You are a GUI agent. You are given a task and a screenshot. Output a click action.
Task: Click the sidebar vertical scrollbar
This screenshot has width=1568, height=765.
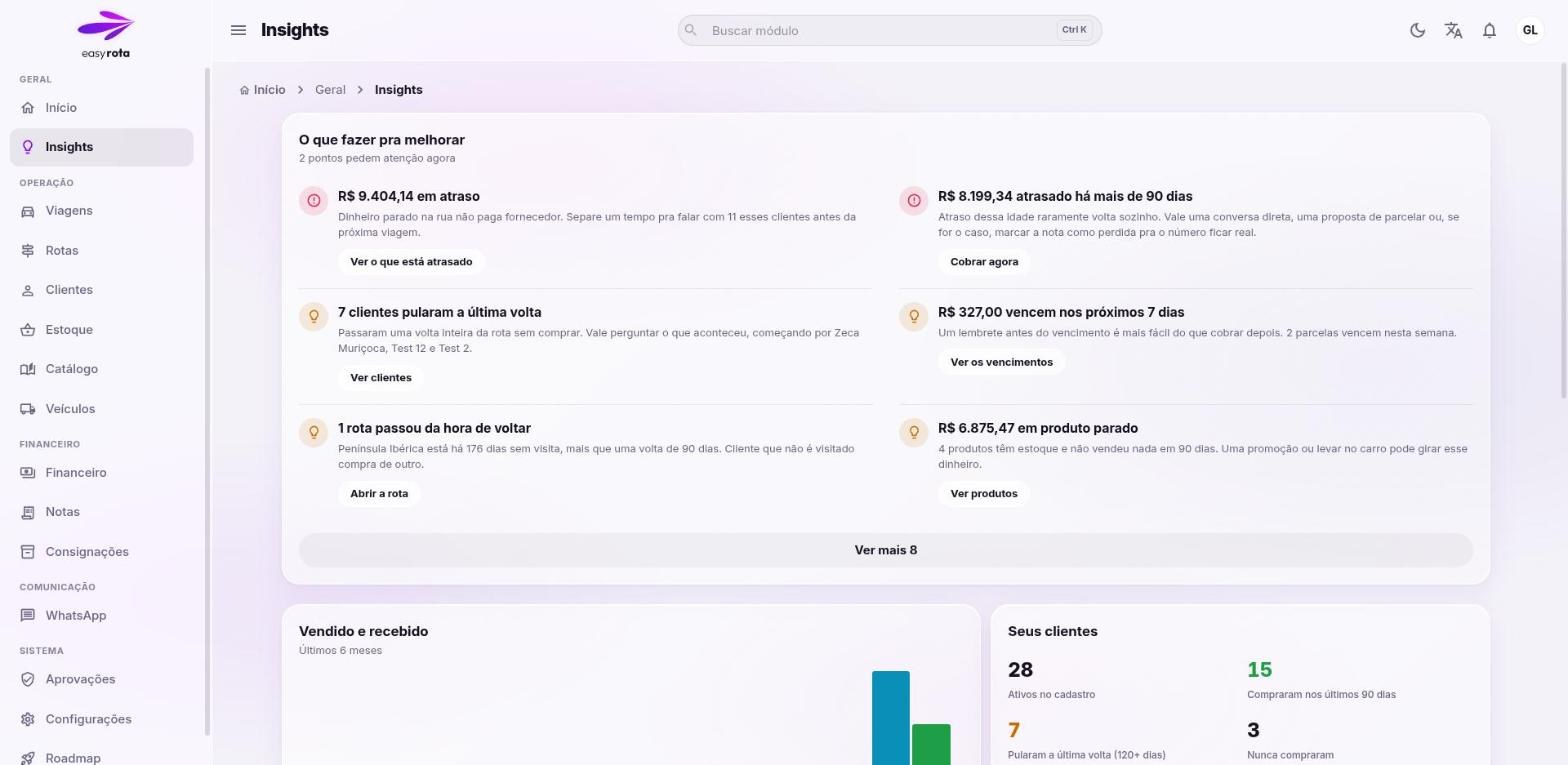tap(207, 400)
